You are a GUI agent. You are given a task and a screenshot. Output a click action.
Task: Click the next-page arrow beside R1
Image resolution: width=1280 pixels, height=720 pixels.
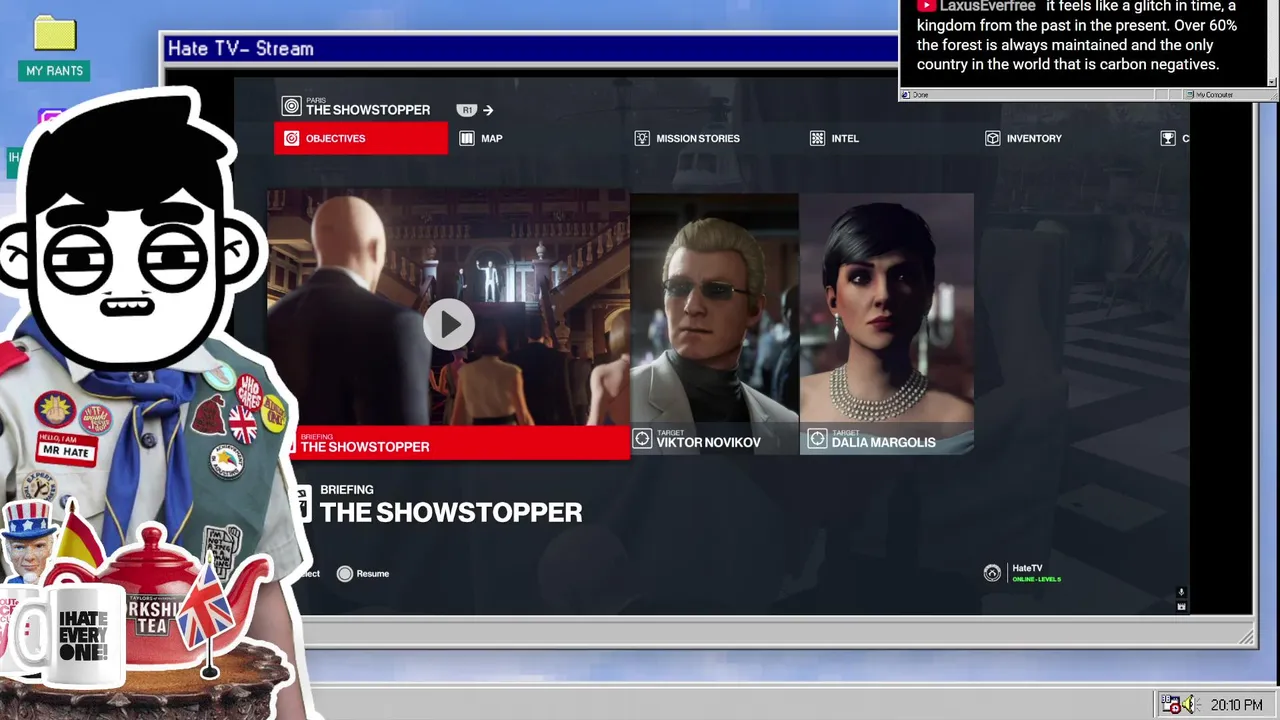click(488, 110)
